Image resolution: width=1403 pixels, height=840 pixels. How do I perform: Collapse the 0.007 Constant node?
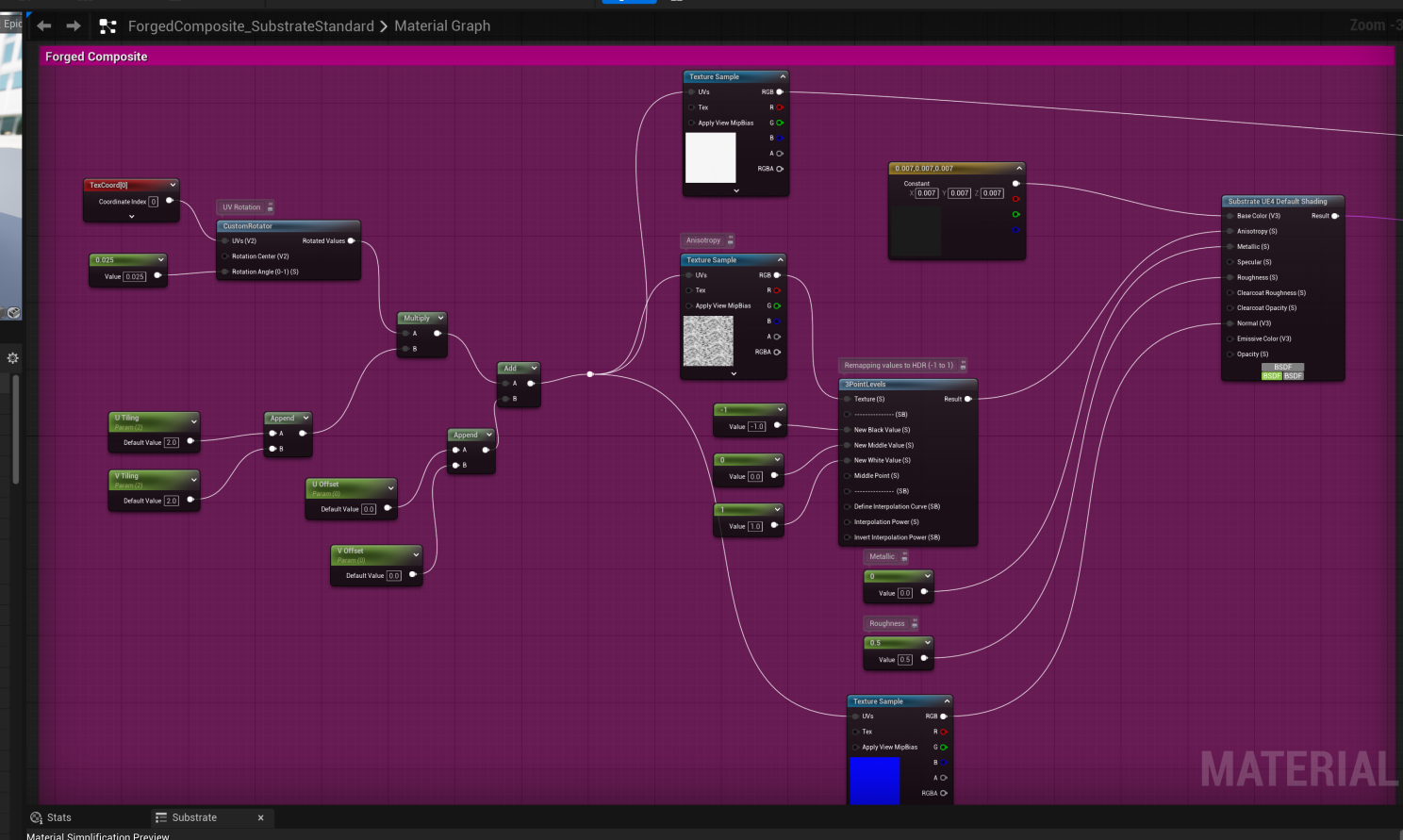click(1019, 169)
